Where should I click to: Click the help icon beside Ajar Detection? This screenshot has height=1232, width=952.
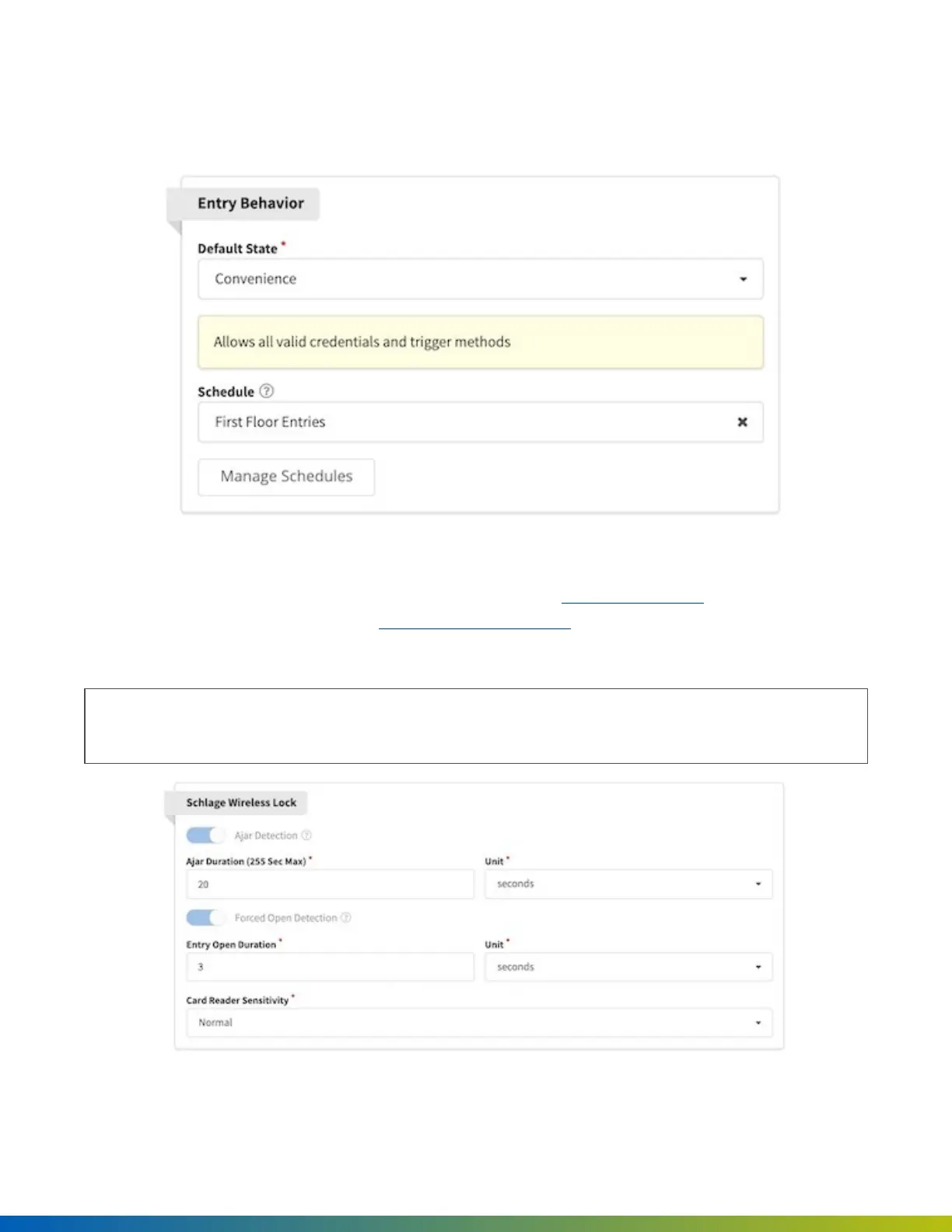coord(306,835)
